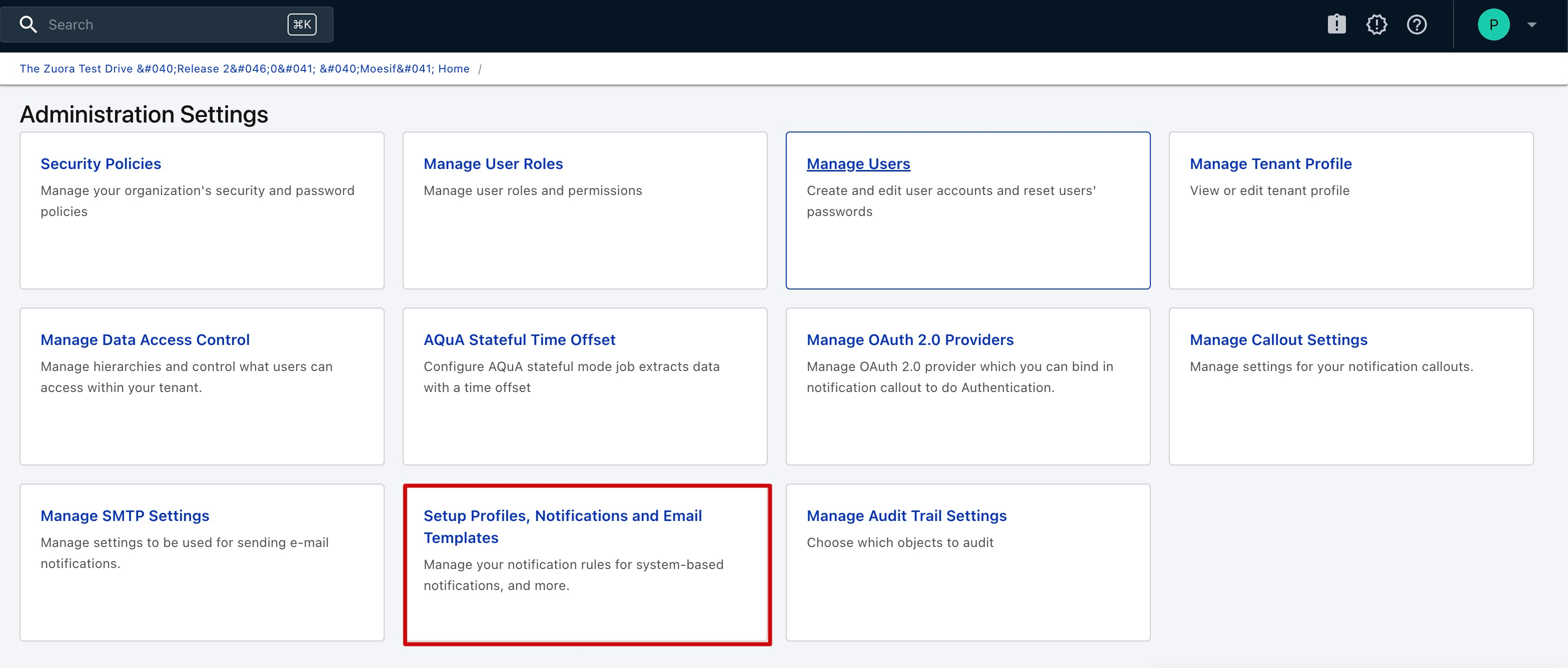Open Manage Callout Settings
1568x668 pixels.
1278,339
